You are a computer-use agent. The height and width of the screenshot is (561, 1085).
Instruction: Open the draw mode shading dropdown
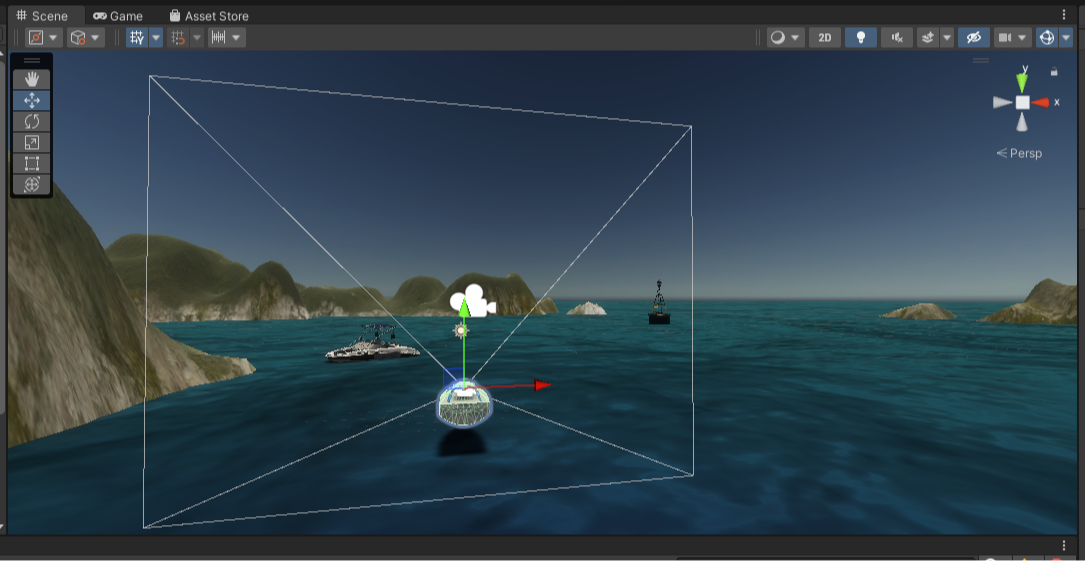pyautogui.click(x=785, y=37)
